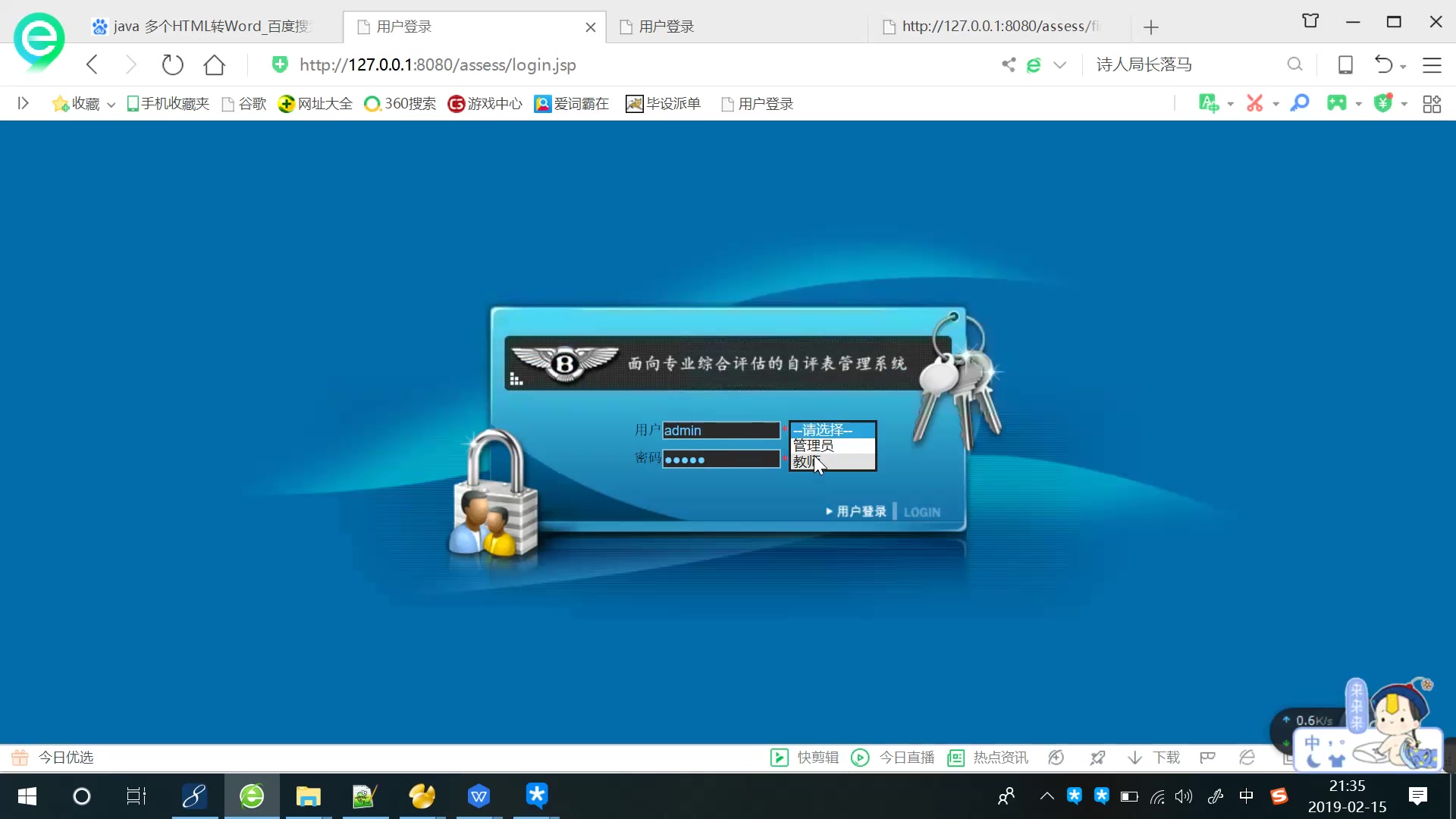Viewport: 1456px width, 819px height.
Task: Select 管理员 in the role list
Action: (x=833, y=446)
